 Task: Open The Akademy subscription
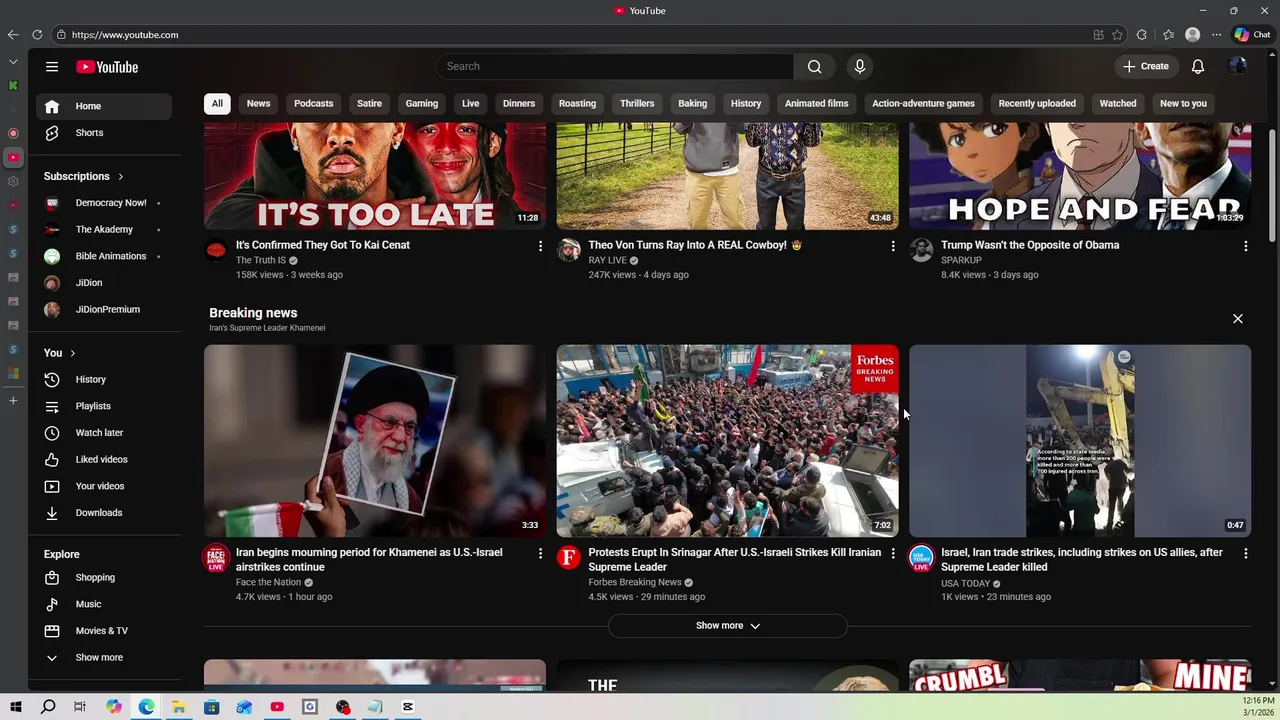(x=104, y=230)
